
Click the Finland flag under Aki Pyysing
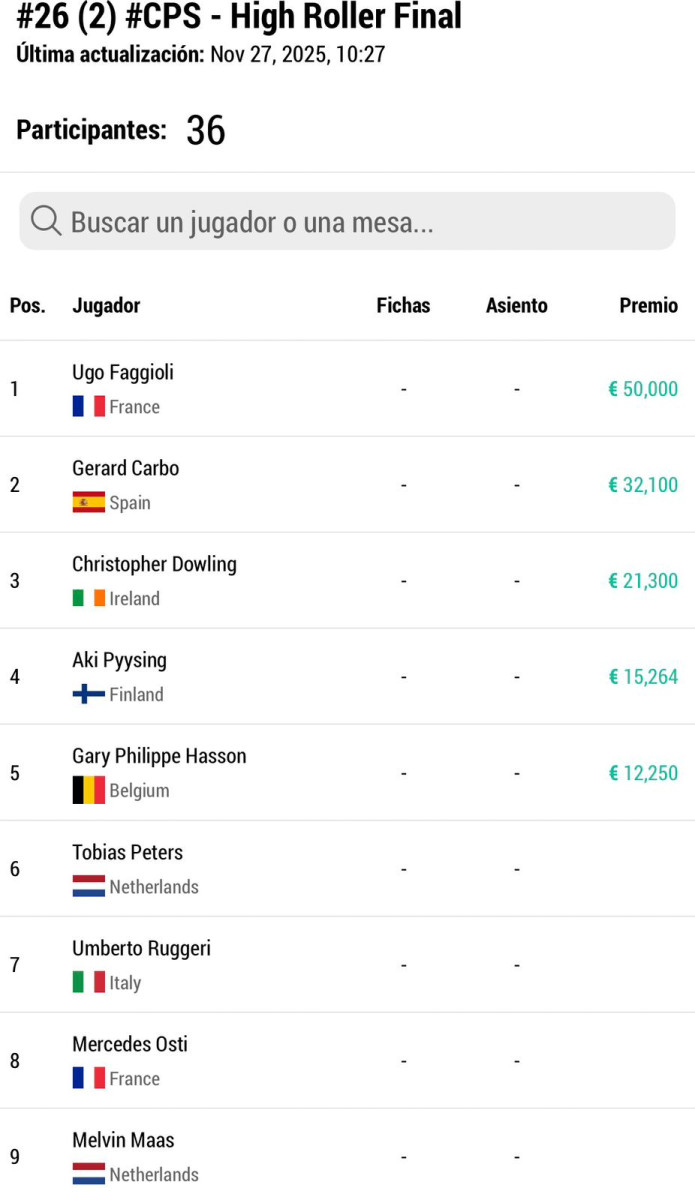(88, 694)
